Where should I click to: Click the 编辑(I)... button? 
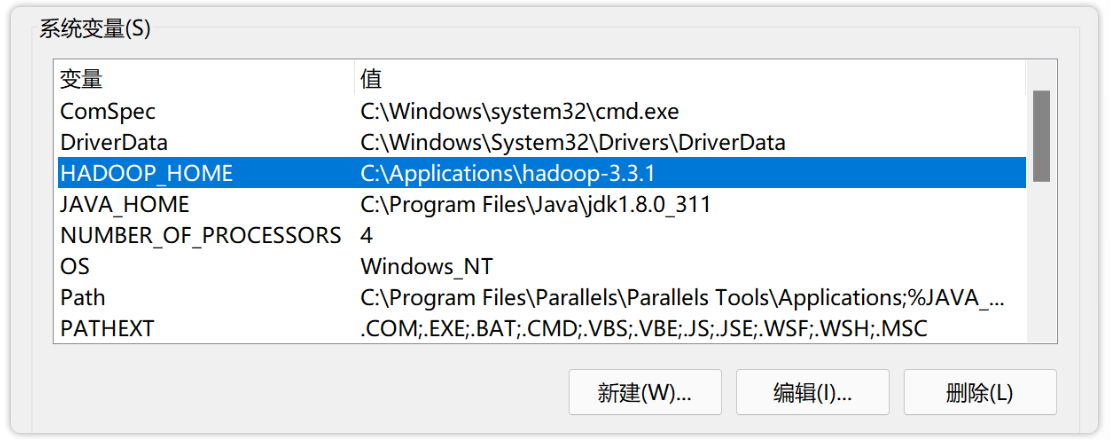(x=812, y=392)
